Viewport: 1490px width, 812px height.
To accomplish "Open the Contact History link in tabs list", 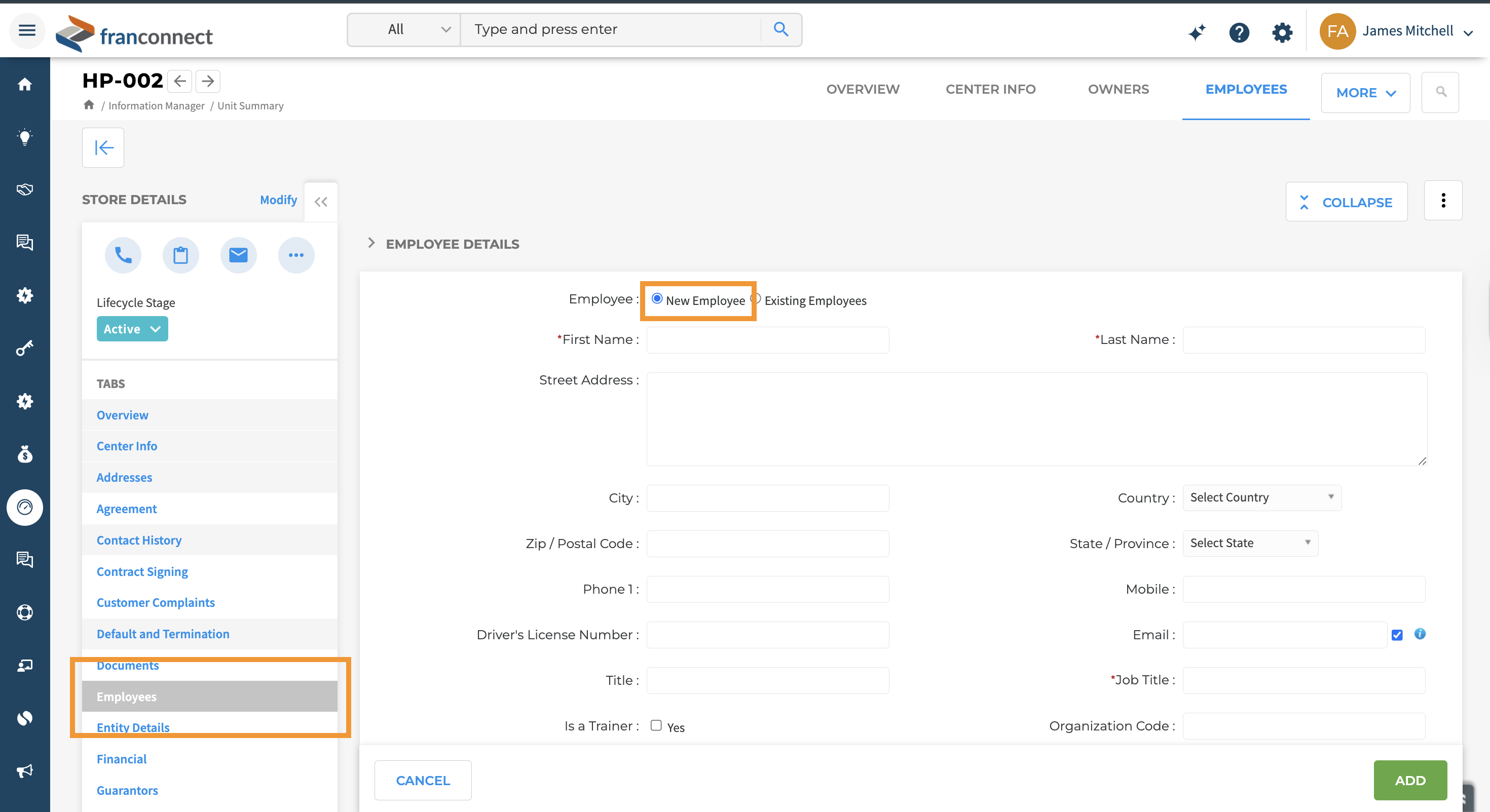I will point(139,540).
